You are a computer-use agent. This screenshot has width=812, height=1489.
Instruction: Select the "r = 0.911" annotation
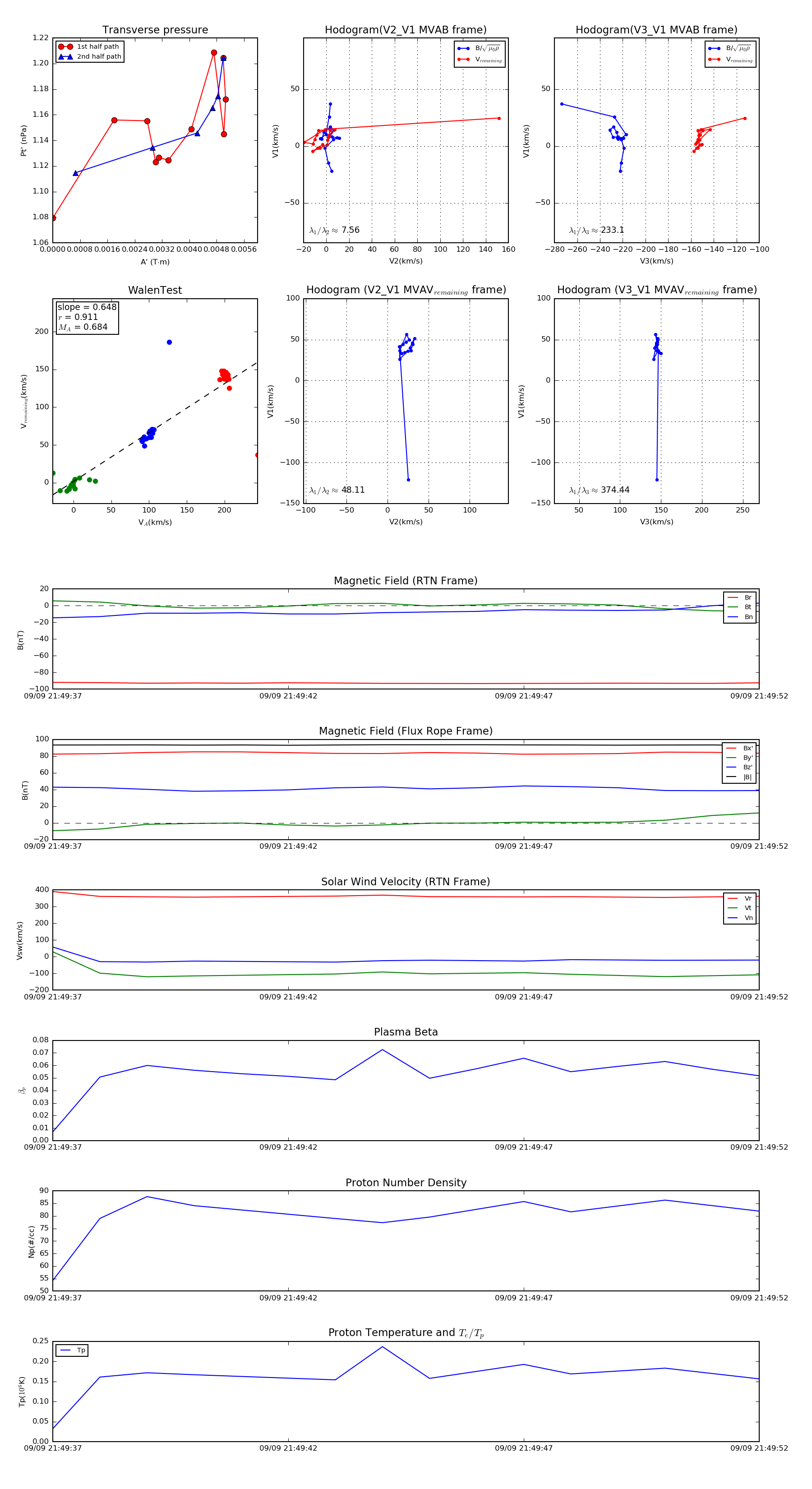coord(78,317)
